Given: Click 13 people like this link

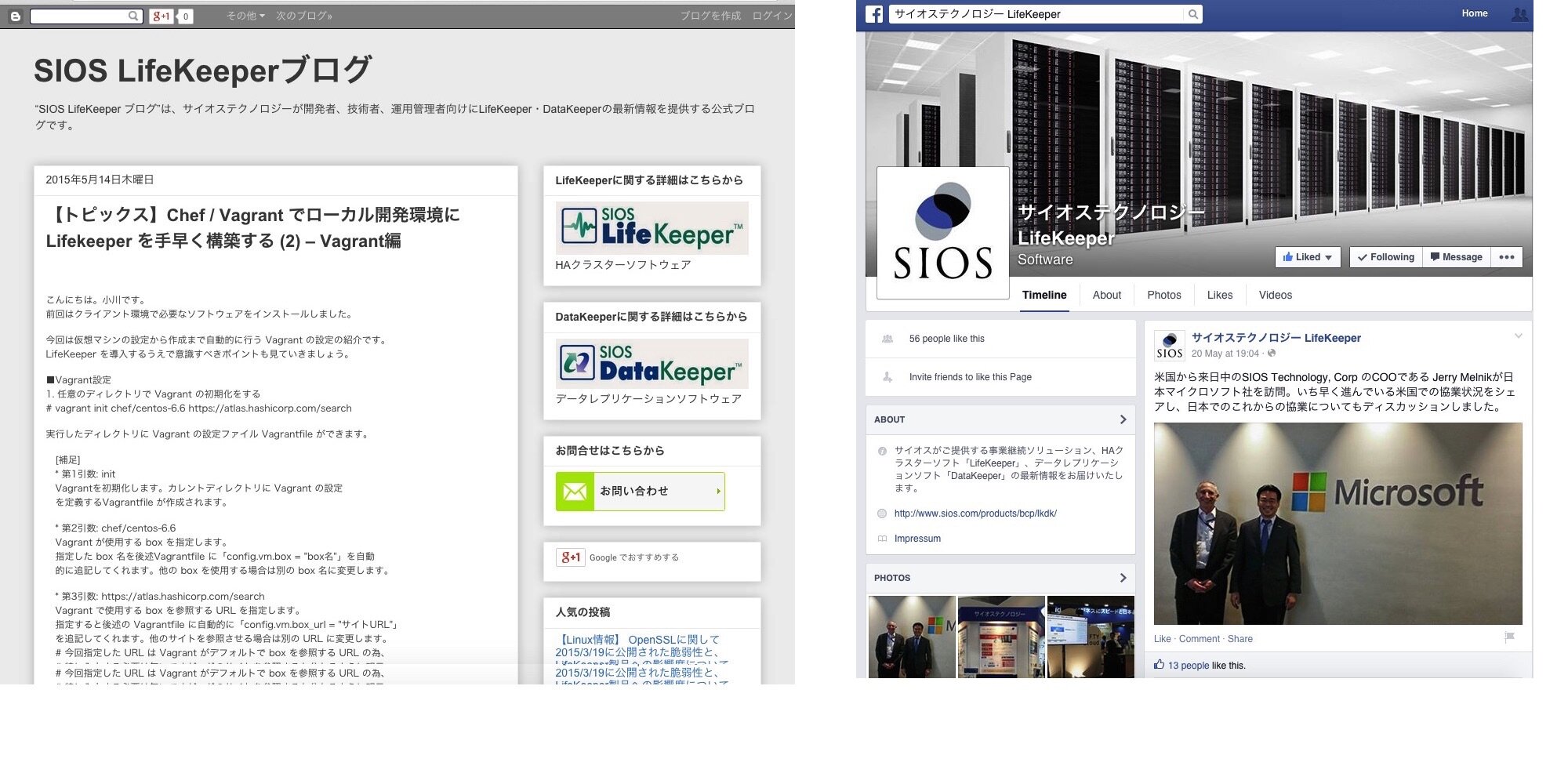Looking at the screenshot, I should 1189,666.
